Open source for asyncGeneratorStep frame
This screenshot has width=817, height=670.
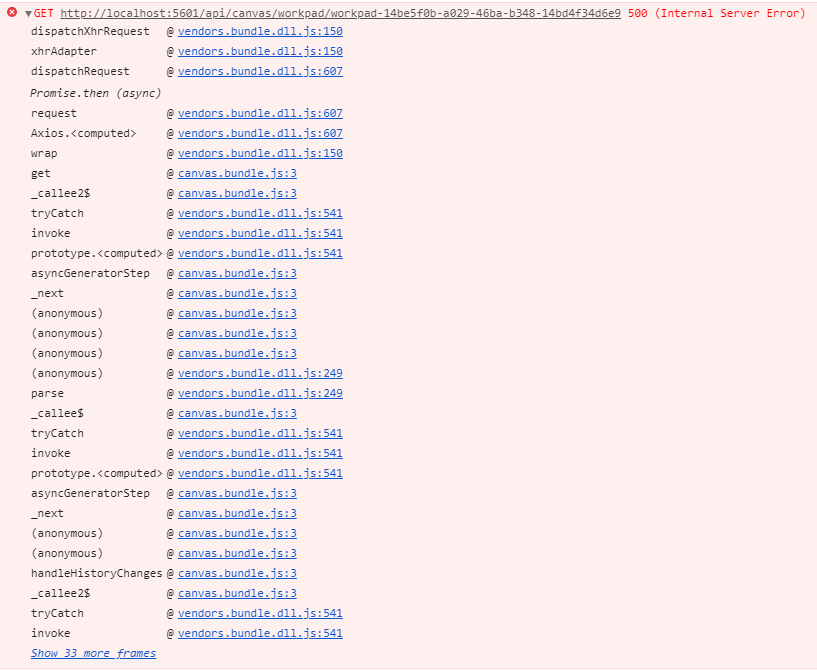[237, 273]
